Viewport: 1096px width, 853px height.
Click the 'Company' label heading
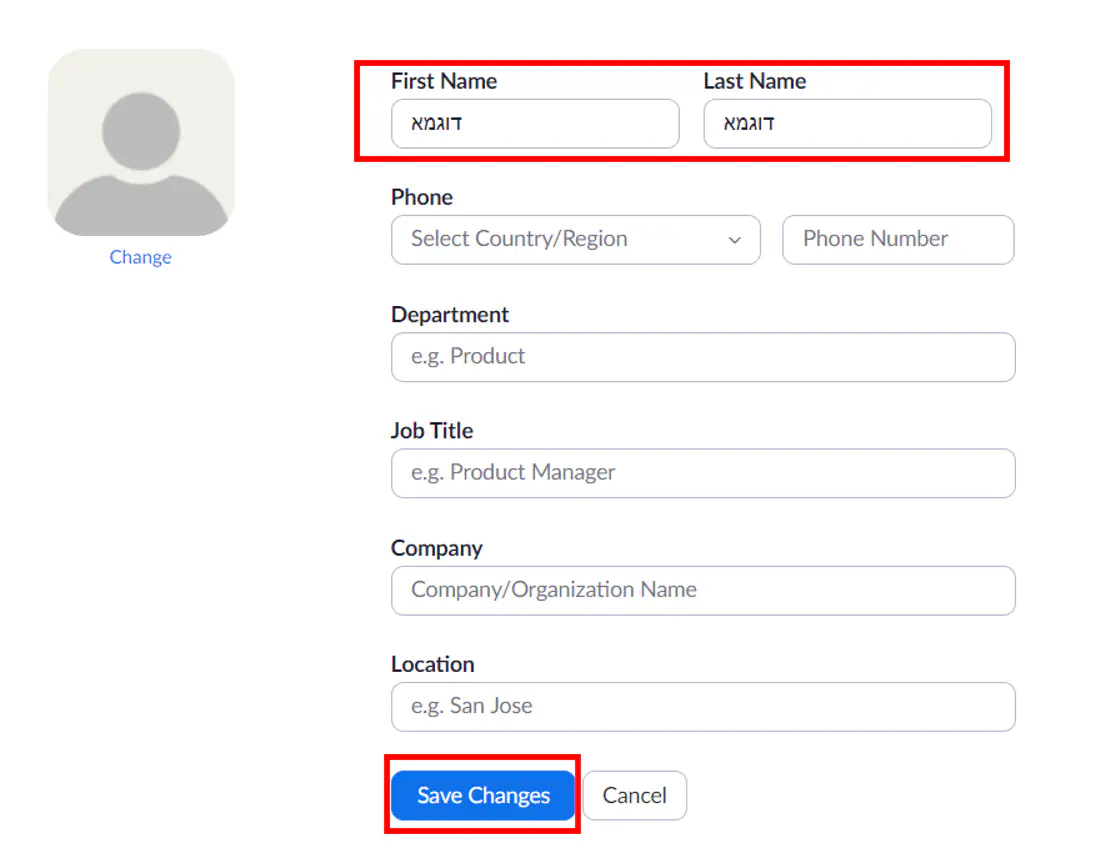[436, 548]
